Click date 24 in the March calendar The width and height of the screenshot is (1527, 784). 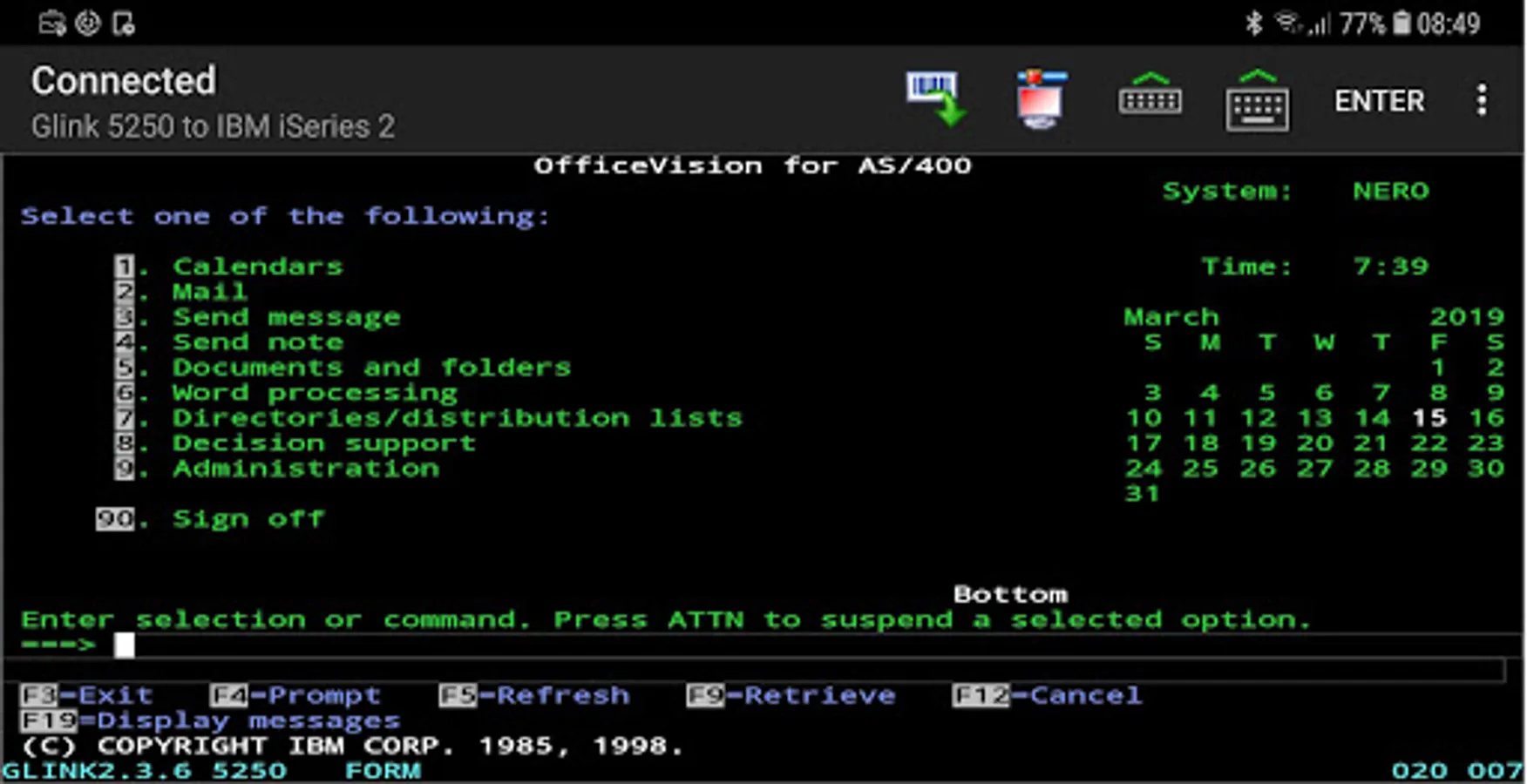click(x=1143, y=468)
